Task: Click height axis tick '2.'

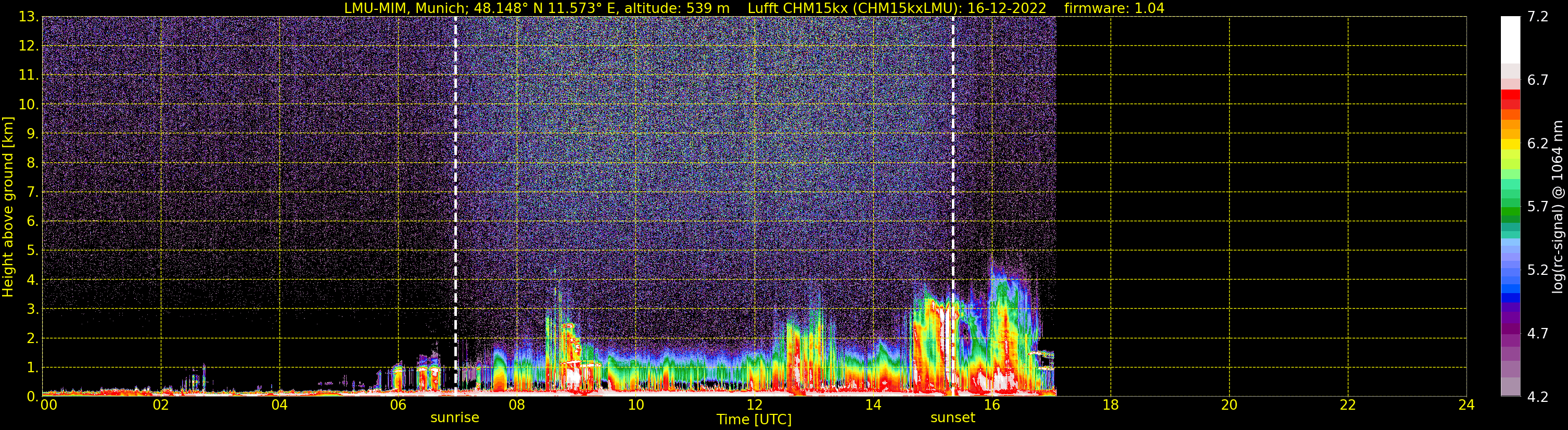Action: click(x=32, y=338)
